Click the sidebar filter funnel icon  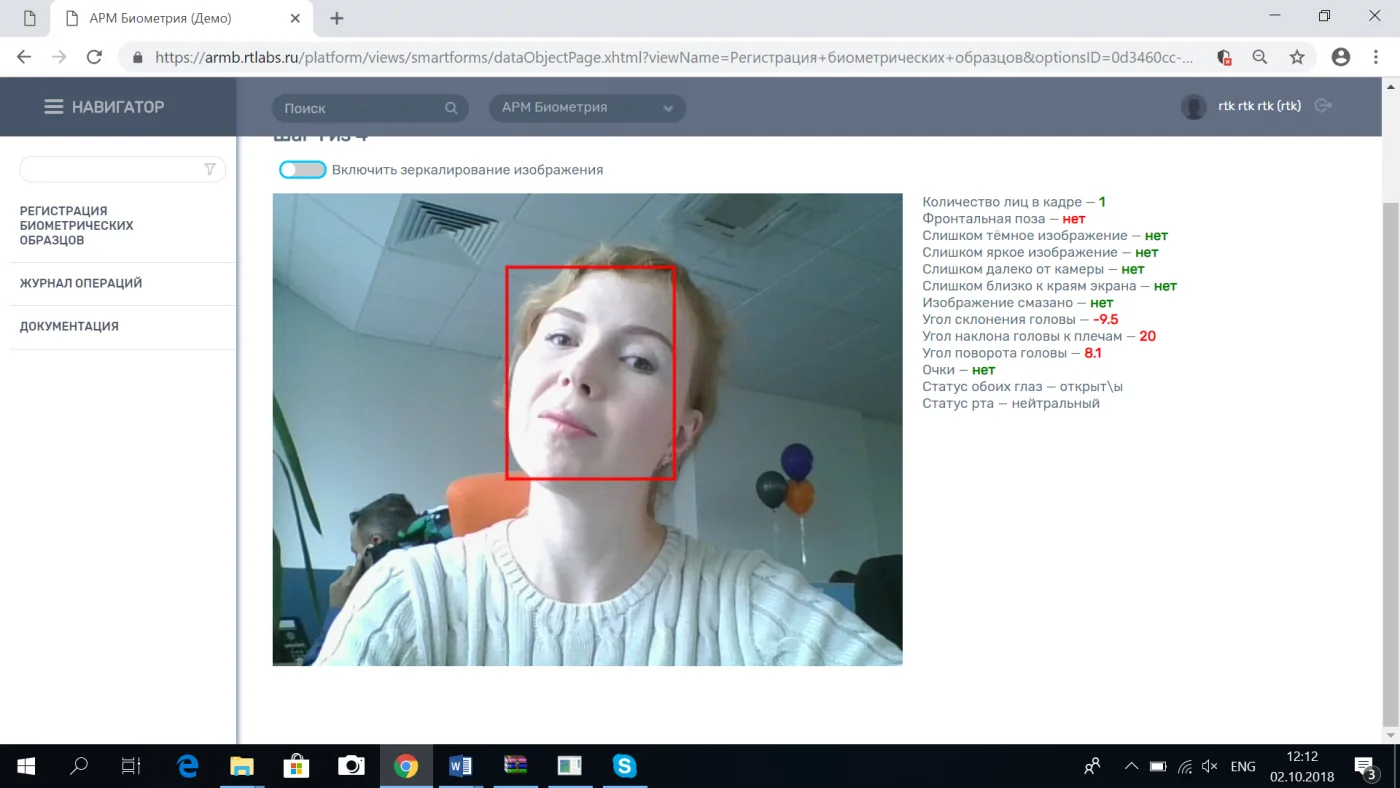210,169
